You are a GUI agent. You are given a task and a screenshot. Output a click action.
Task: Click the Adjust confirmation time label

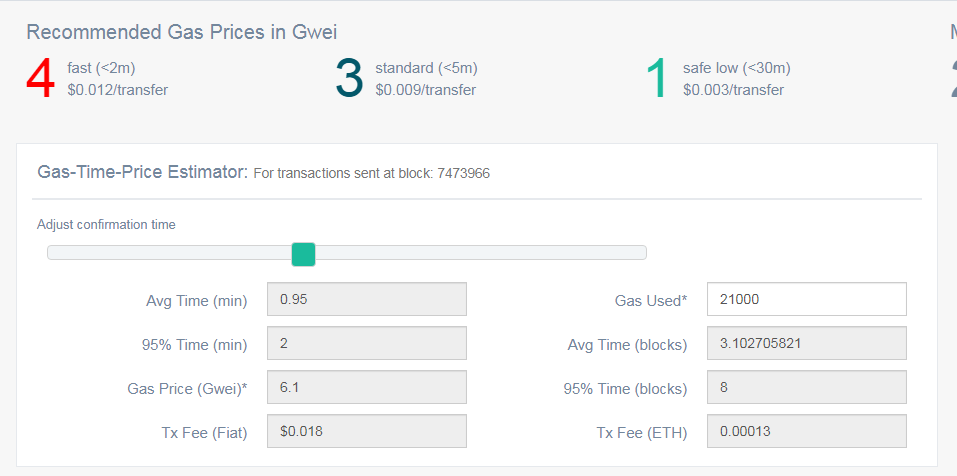coord(106,225)
